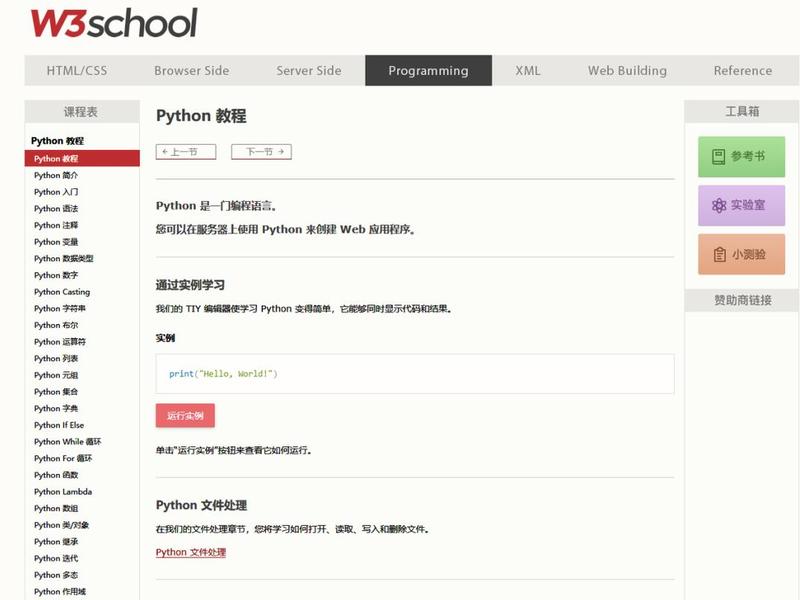This screenshot has width=800, height=600.
Task: Open Python 列表 in the sidebar
Action: tap(56, 359)
